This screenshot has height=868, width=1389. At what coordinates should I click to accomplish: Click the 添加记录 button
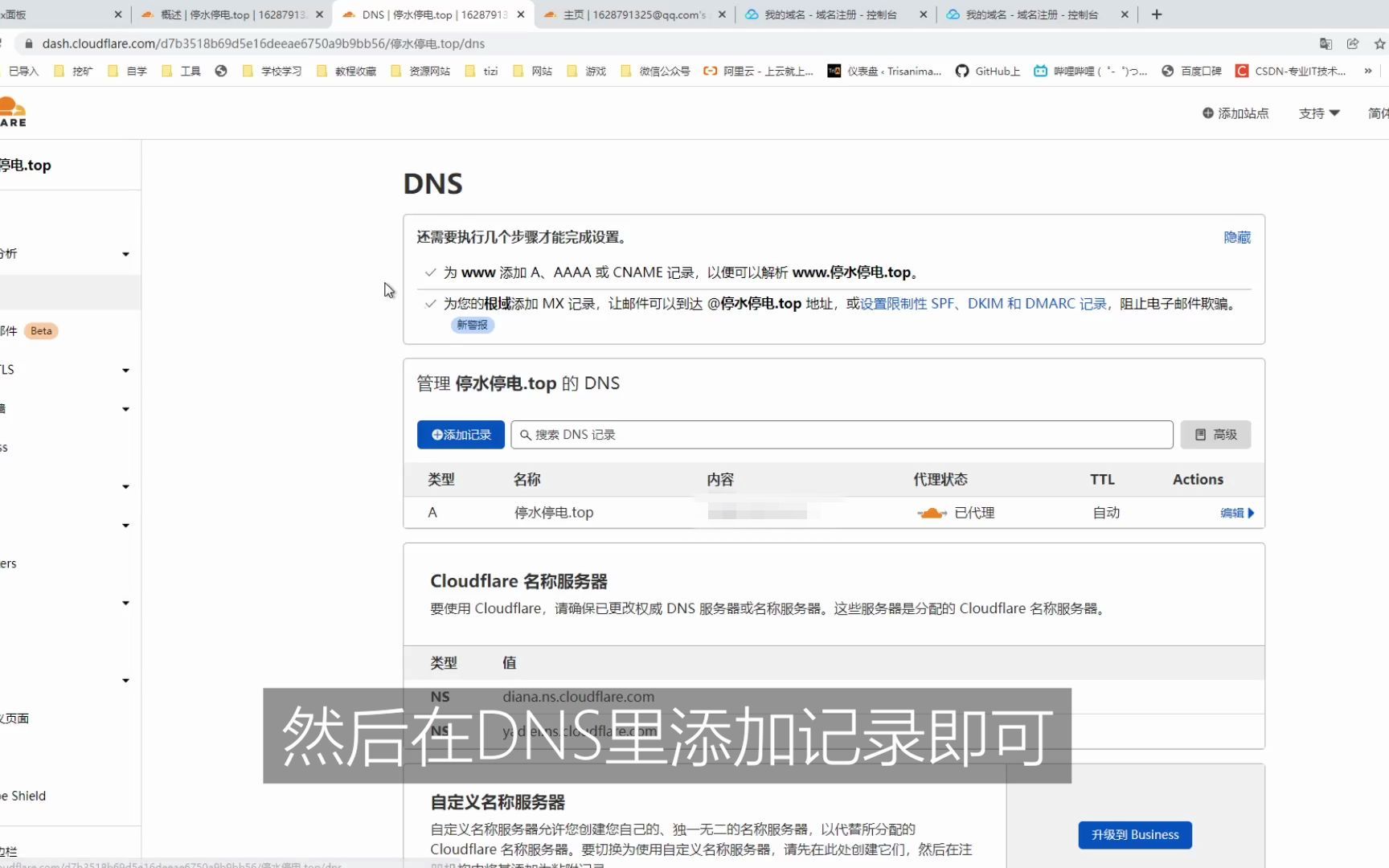coord(461,435)
